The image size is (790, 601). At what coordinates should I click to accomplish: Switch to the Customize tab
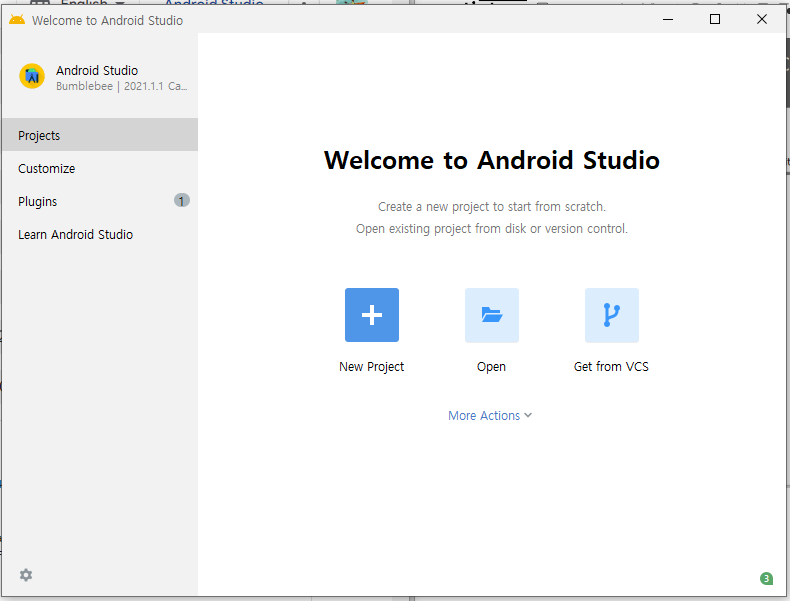[100, 168]
